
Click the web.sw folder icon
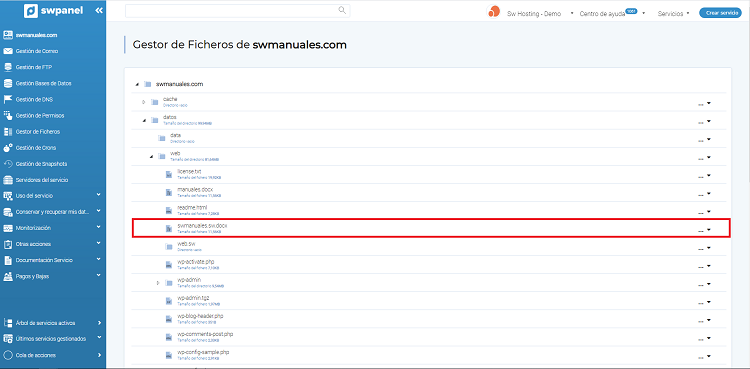(x=168, y=247)
